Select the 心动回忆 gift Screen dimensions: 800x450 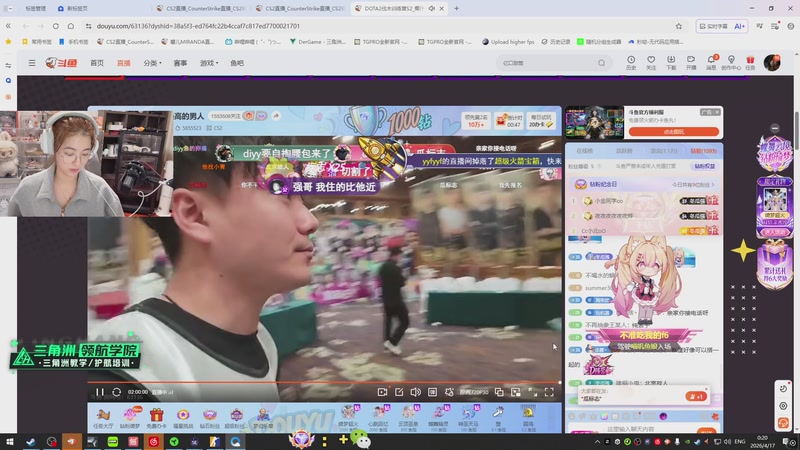pyautogui.click(x=378, y=417)
